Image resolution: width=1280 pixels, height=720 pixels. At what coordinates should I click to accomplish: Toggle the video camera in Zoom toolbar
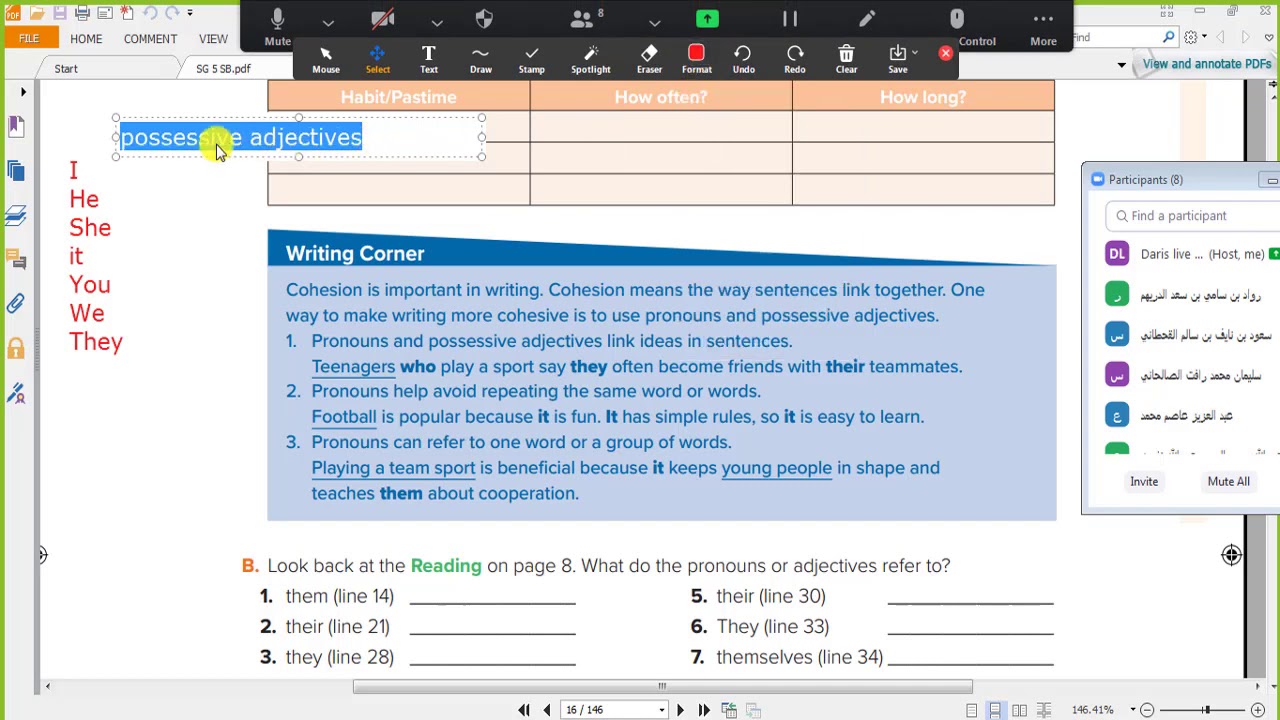tap(382, 20)
